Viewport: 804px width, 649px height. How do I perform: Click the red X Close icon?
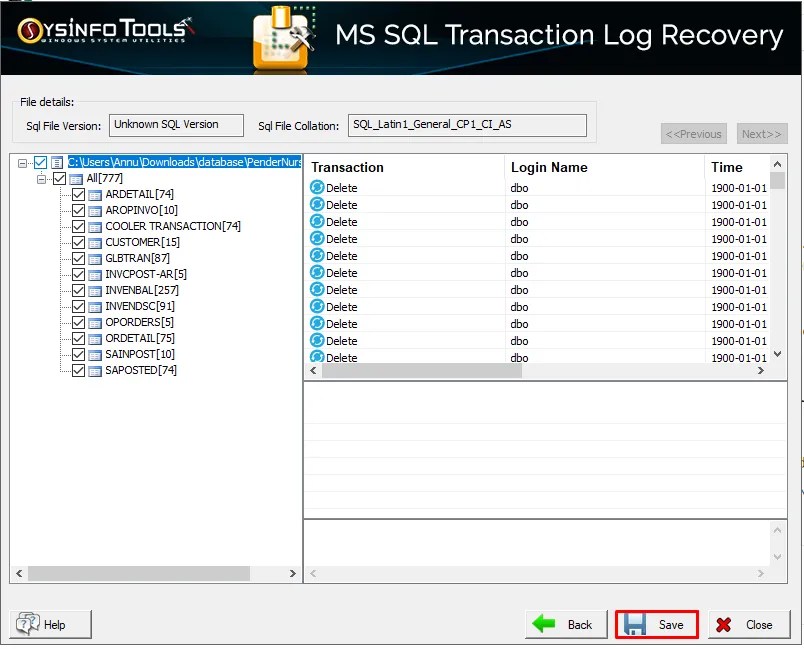723,623
